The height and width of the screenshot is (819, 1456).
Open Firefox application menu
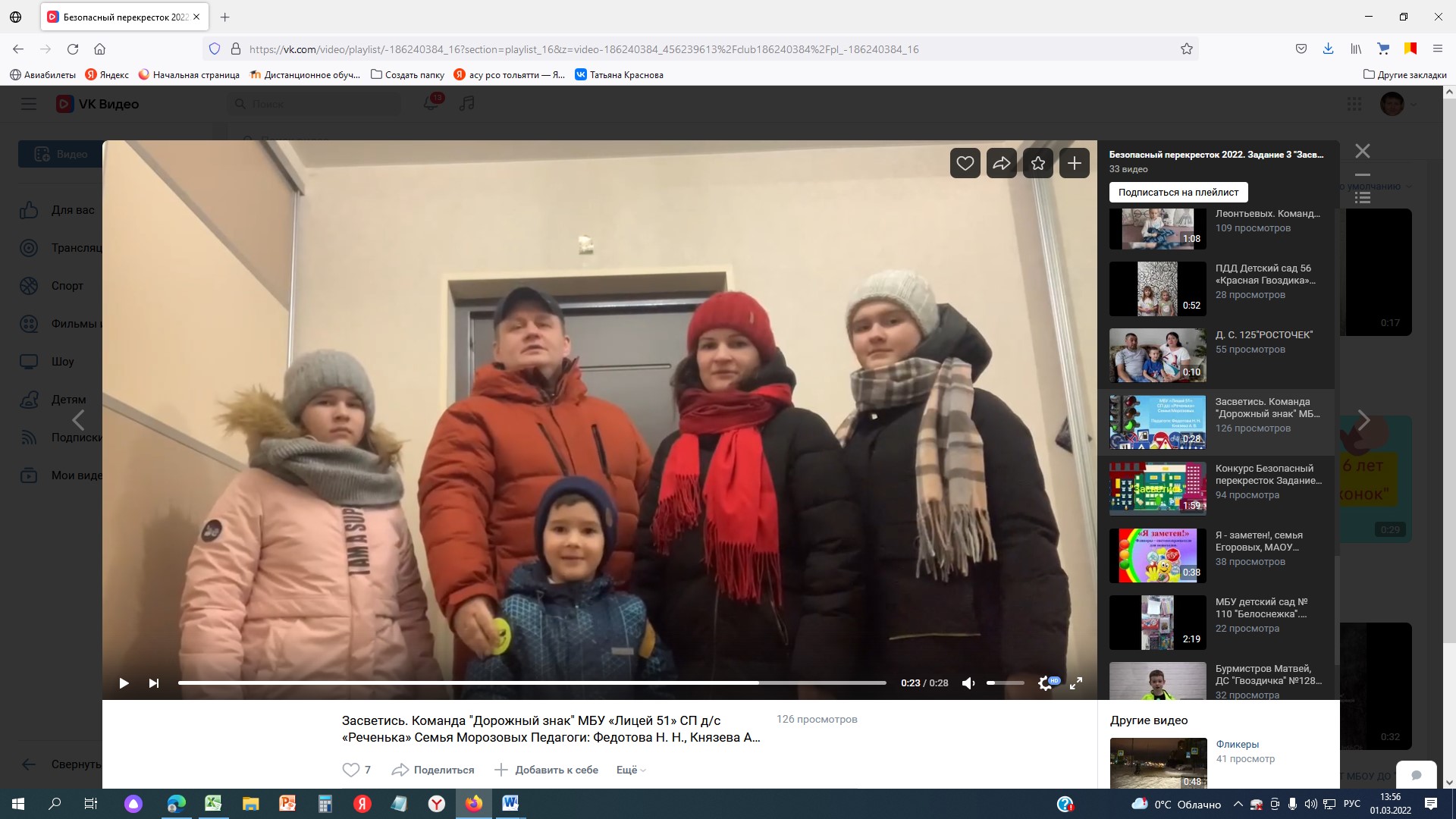pyautogui.click(x=1437, y=49)
